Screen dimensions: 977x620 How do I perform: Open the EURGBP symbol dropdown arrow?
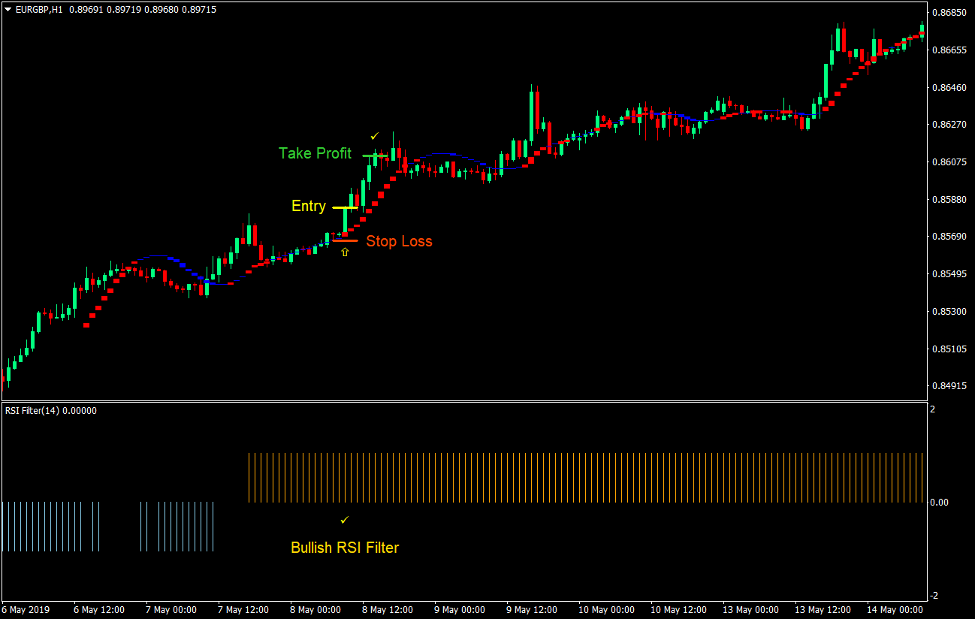click(7, 7)
